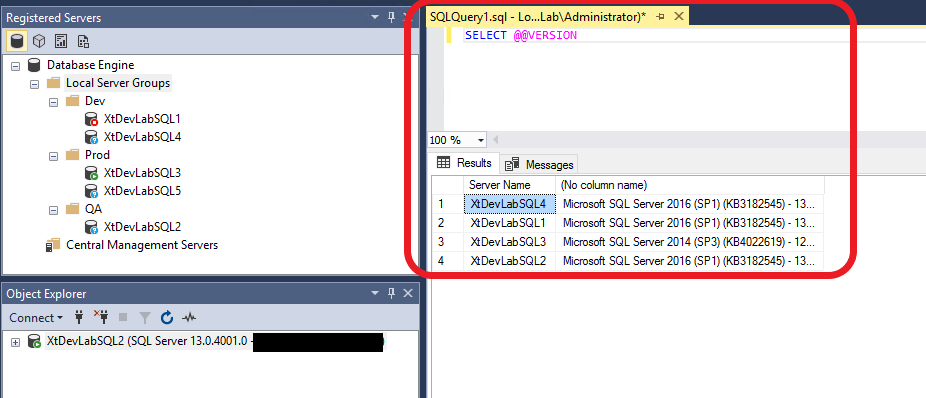Switch to the Results tab
This screenshot has height=398, width=926.
pos(464,163)
